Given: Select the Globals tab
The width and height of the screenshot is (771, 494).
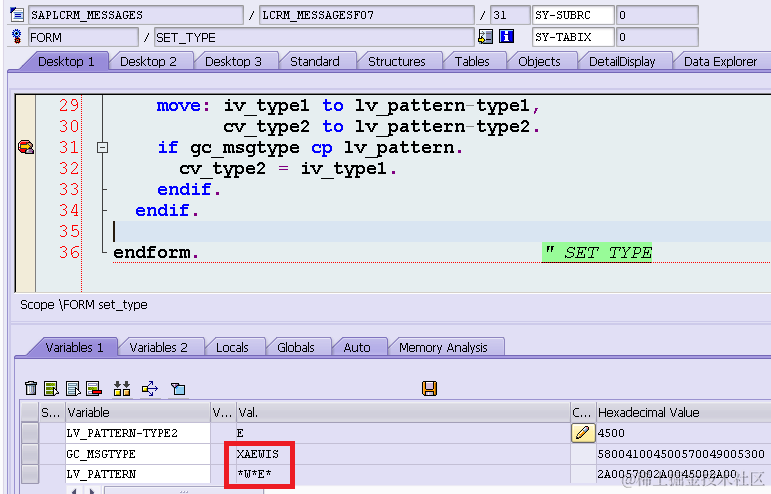Looking at the screenshot, I should coord(296,348).
